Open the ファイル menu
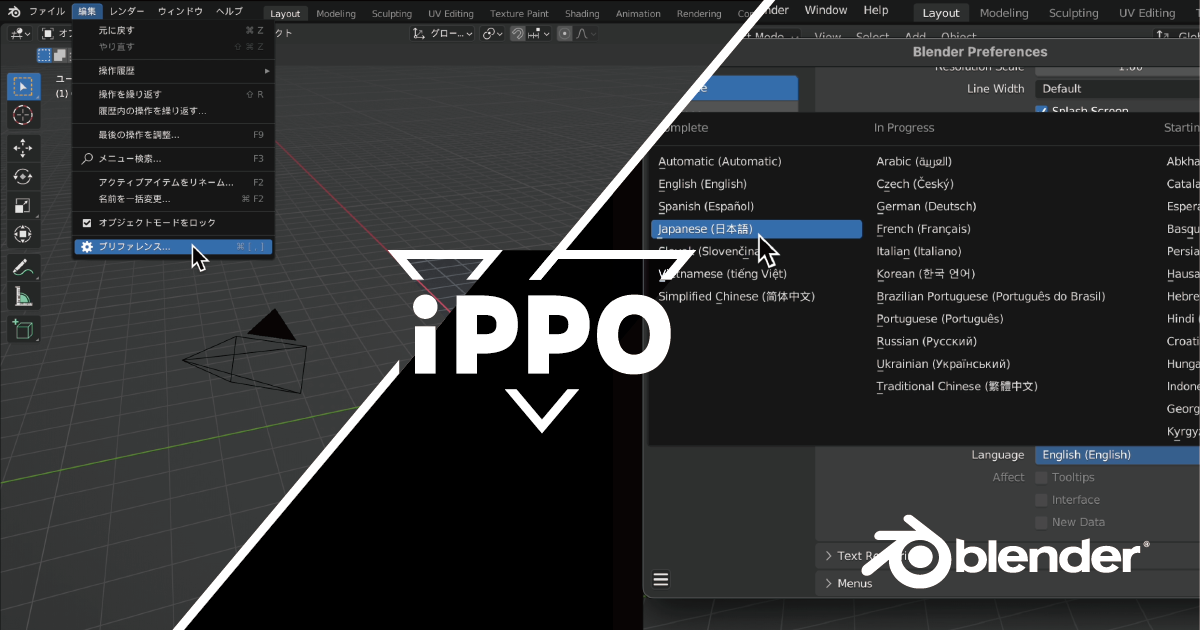 coord(47,12)
